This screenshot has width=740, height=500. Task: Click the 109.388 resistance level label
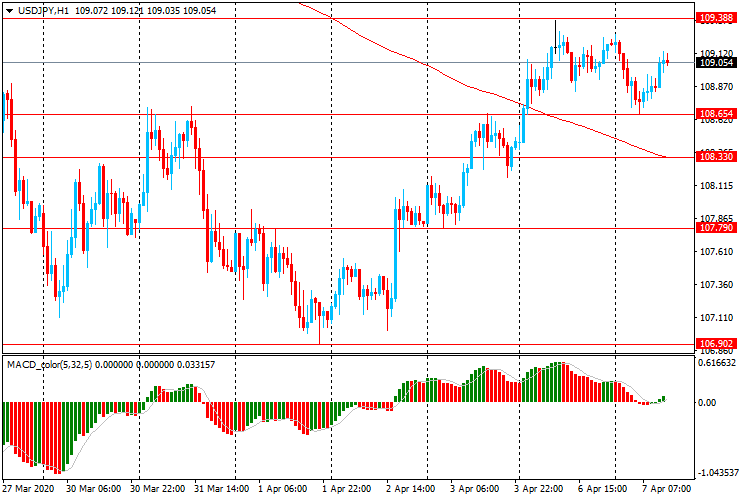716,18
